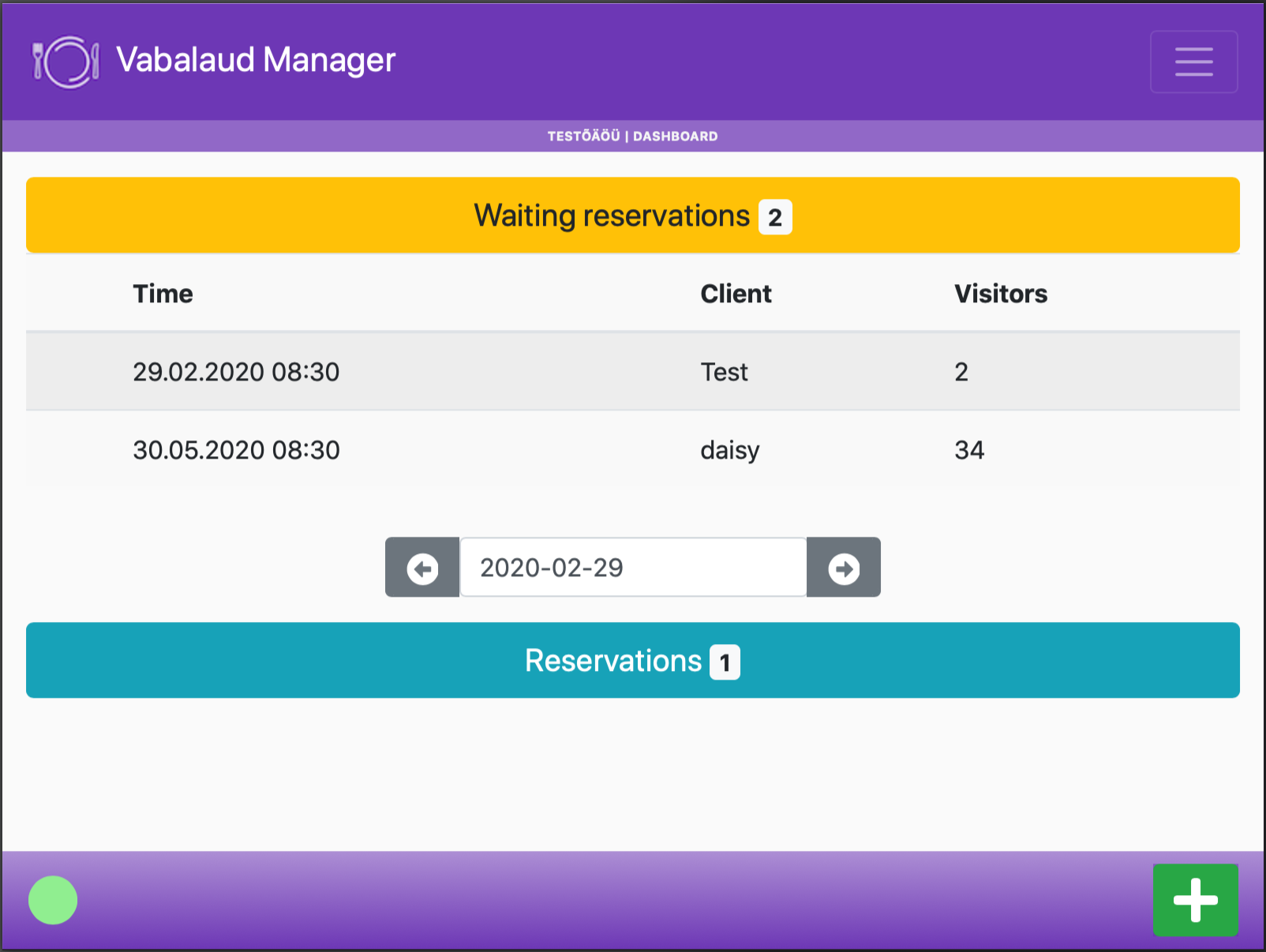Add a new reservation with plus button
This screenshot has height=952, width=1266.
pos(1195,900)
